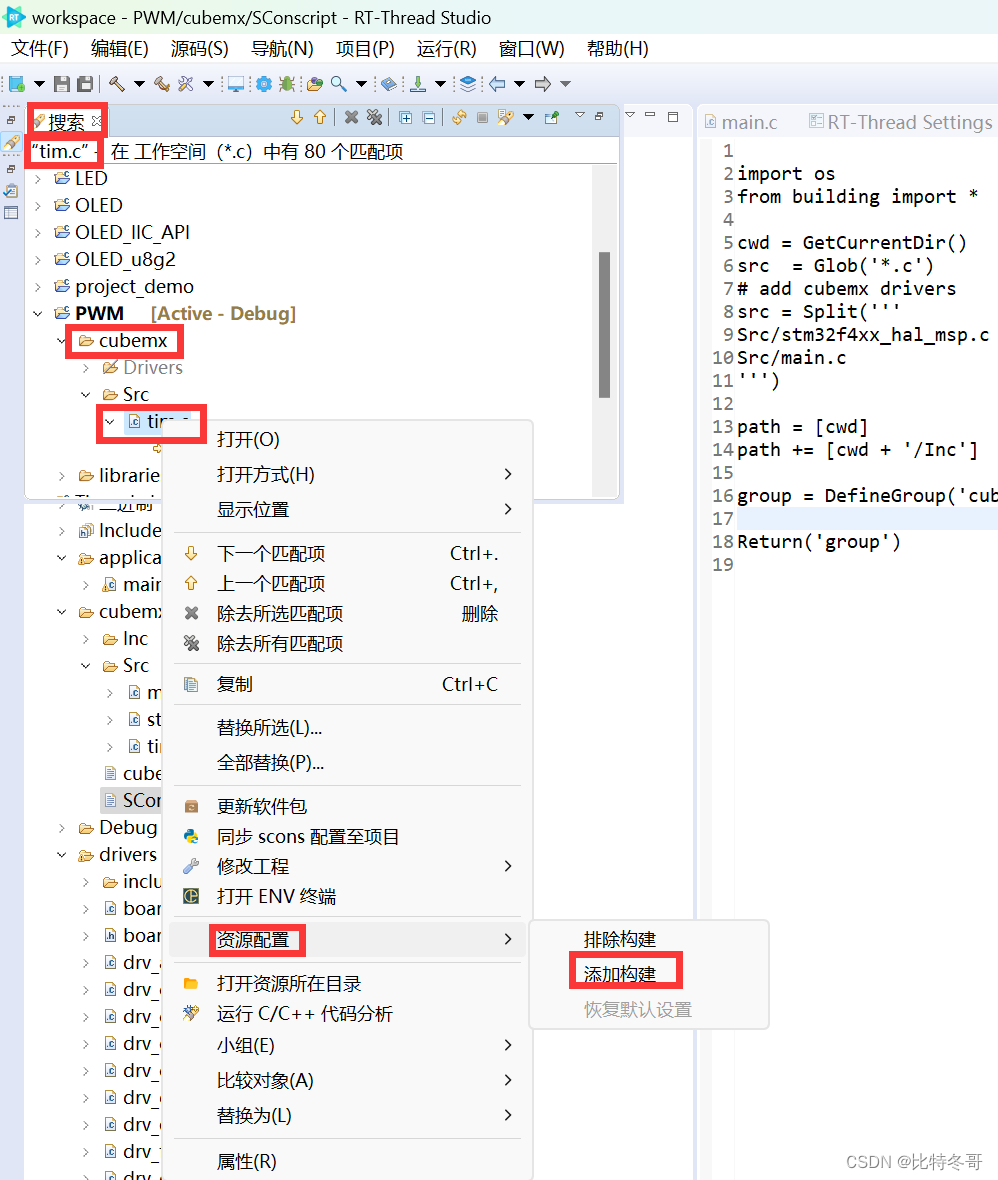Click the Download program icon

point(418,84)
